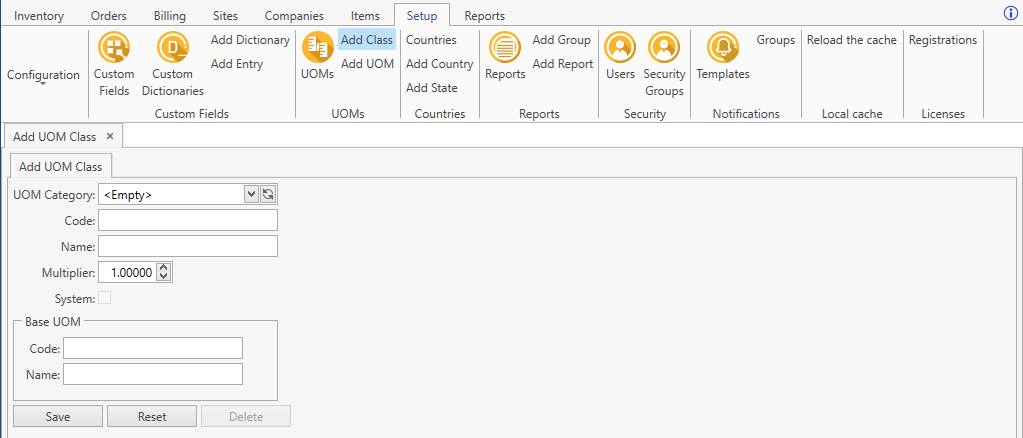Focus the Base UOM Name field
1023x438 pixels.
click(x=153, y=374)
